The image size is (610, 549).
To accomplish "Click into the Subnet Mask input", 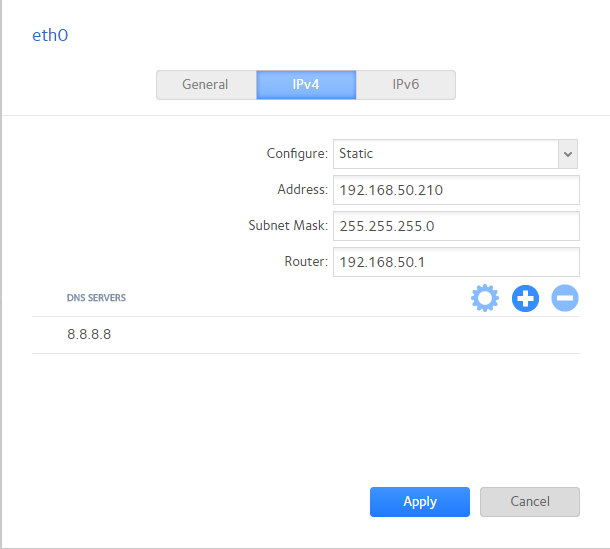I will (456, 226).
